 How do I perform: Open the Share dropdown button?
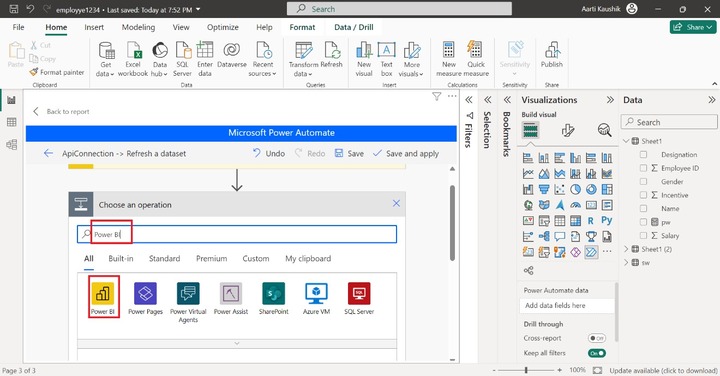point(692,27)
